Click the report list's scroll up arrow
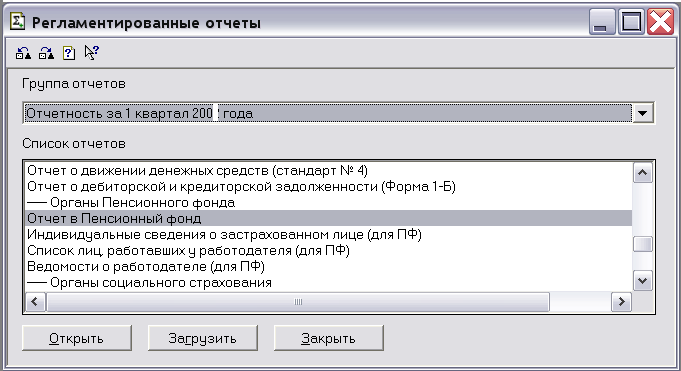Screen dimensions: 681x371 pos(643,172)
